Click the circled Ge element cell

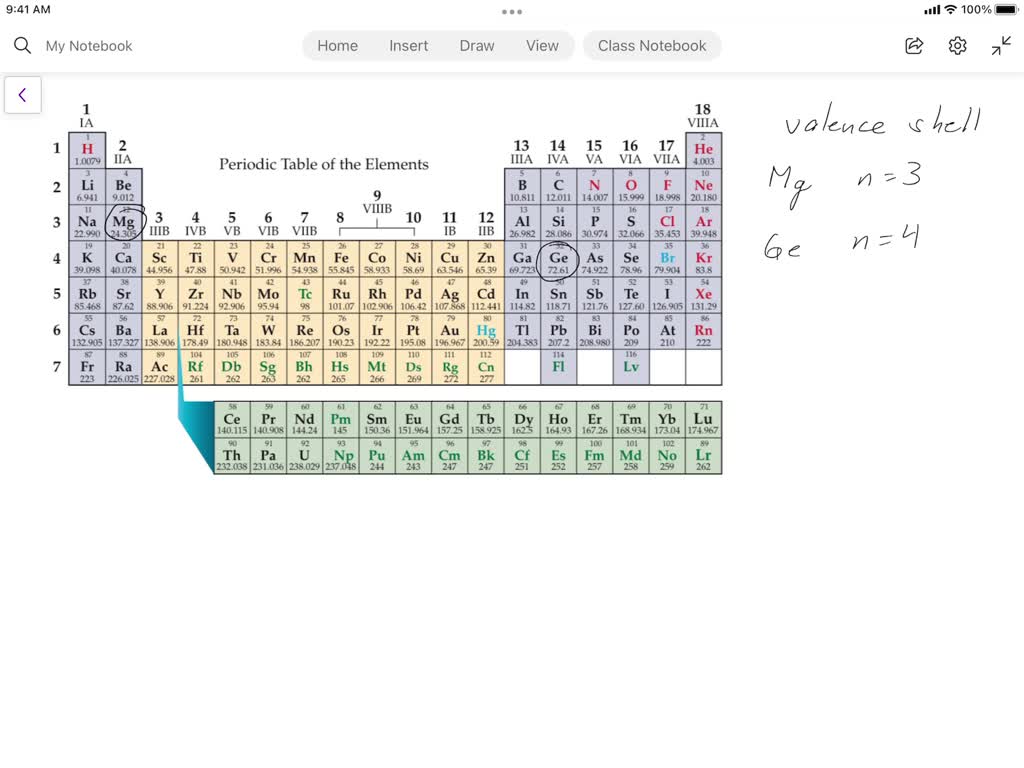[x=558, y=258]
